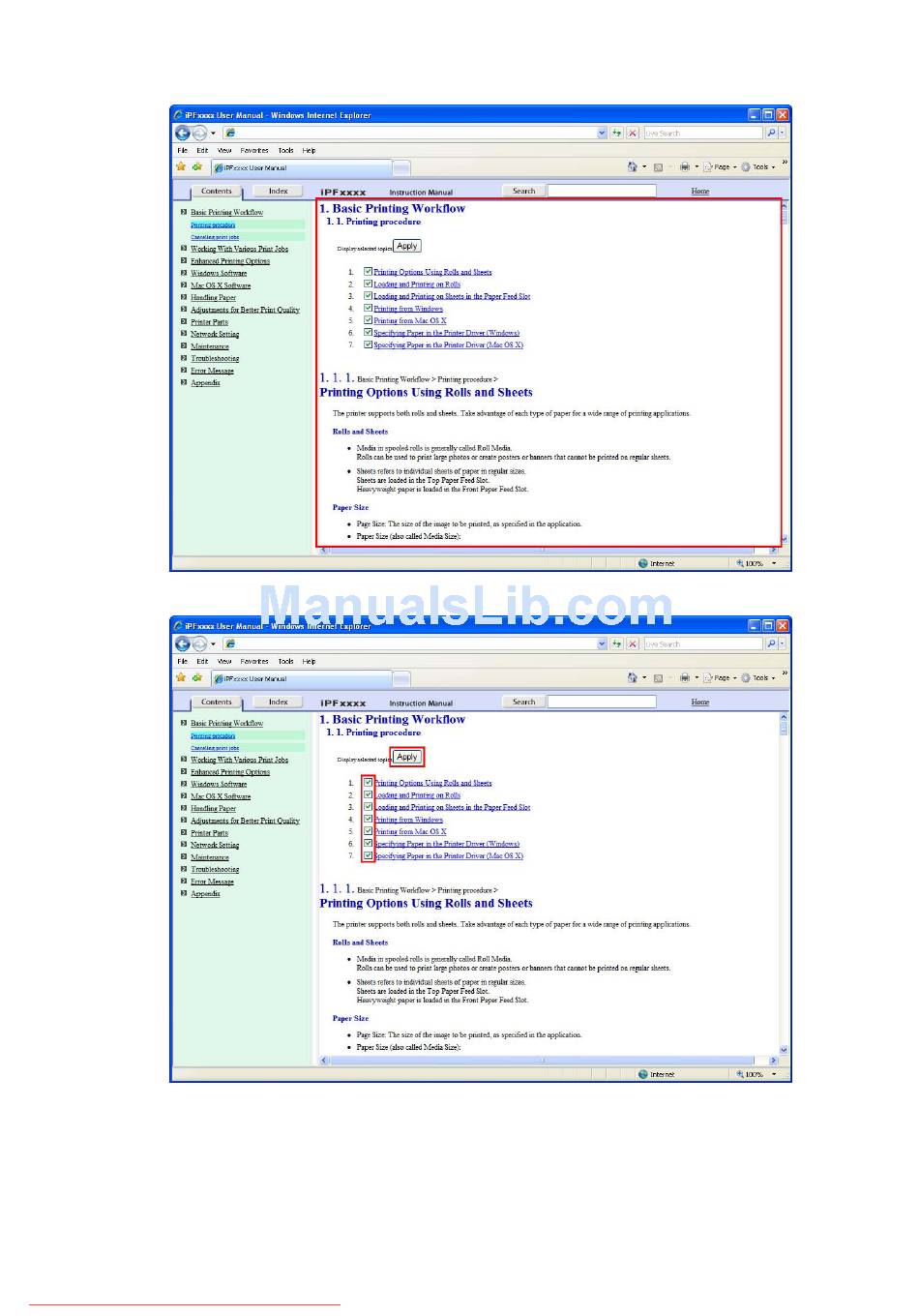Viewport: 919px width, 1316px height.
Task: Open 'Cancelling print jobs' link in the upper window's sidebar
Action: tap(215, 237)
